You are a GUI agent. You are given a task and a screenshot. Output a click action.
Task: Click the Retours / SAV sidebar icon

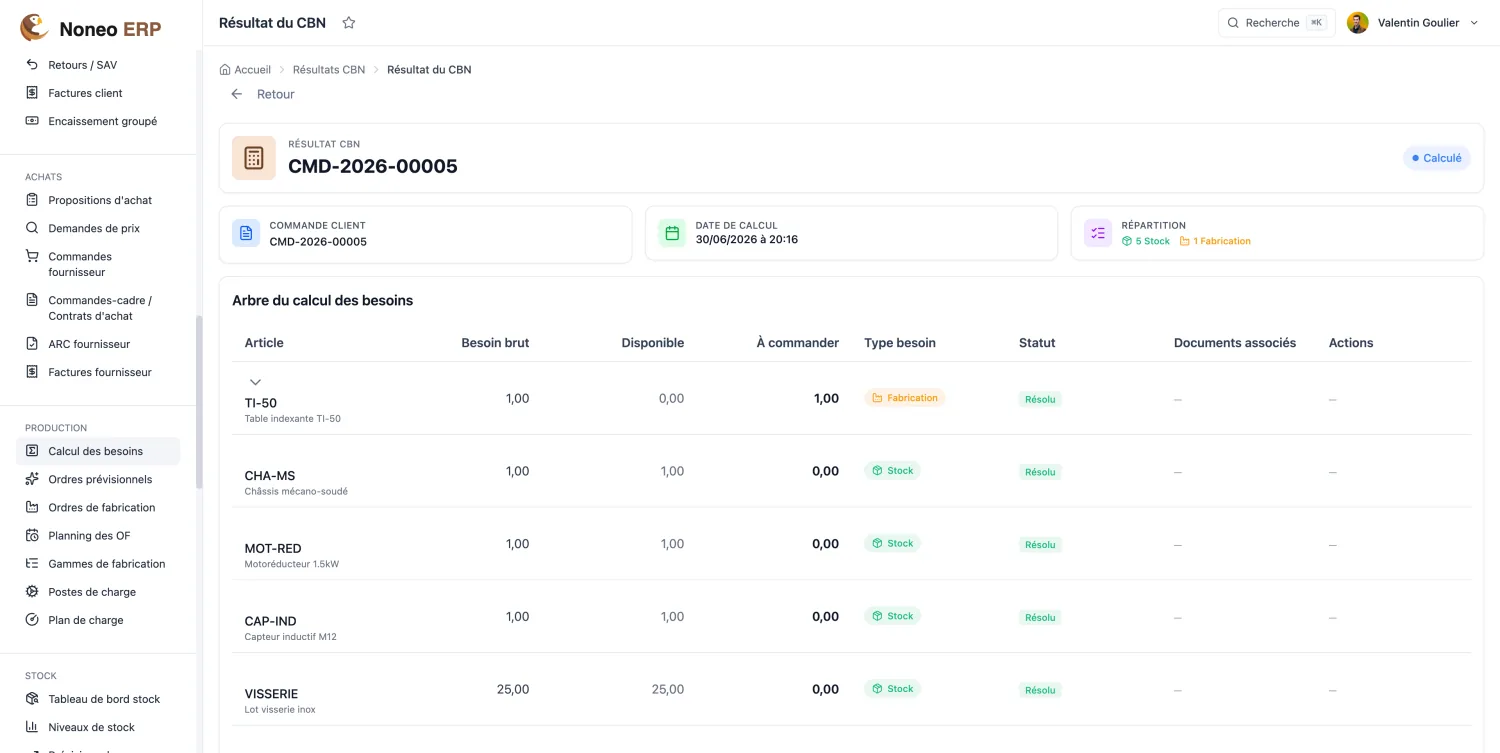[x=32, y=64]
